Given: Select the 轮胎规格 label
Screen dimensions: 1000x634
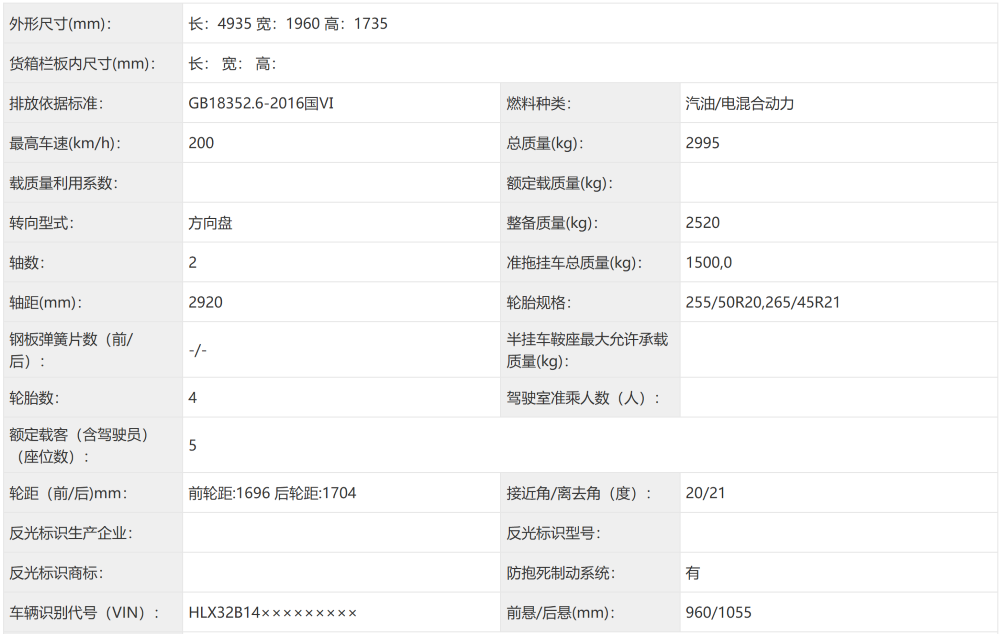Looking at the screenshot, I should (x=538, y=302).
